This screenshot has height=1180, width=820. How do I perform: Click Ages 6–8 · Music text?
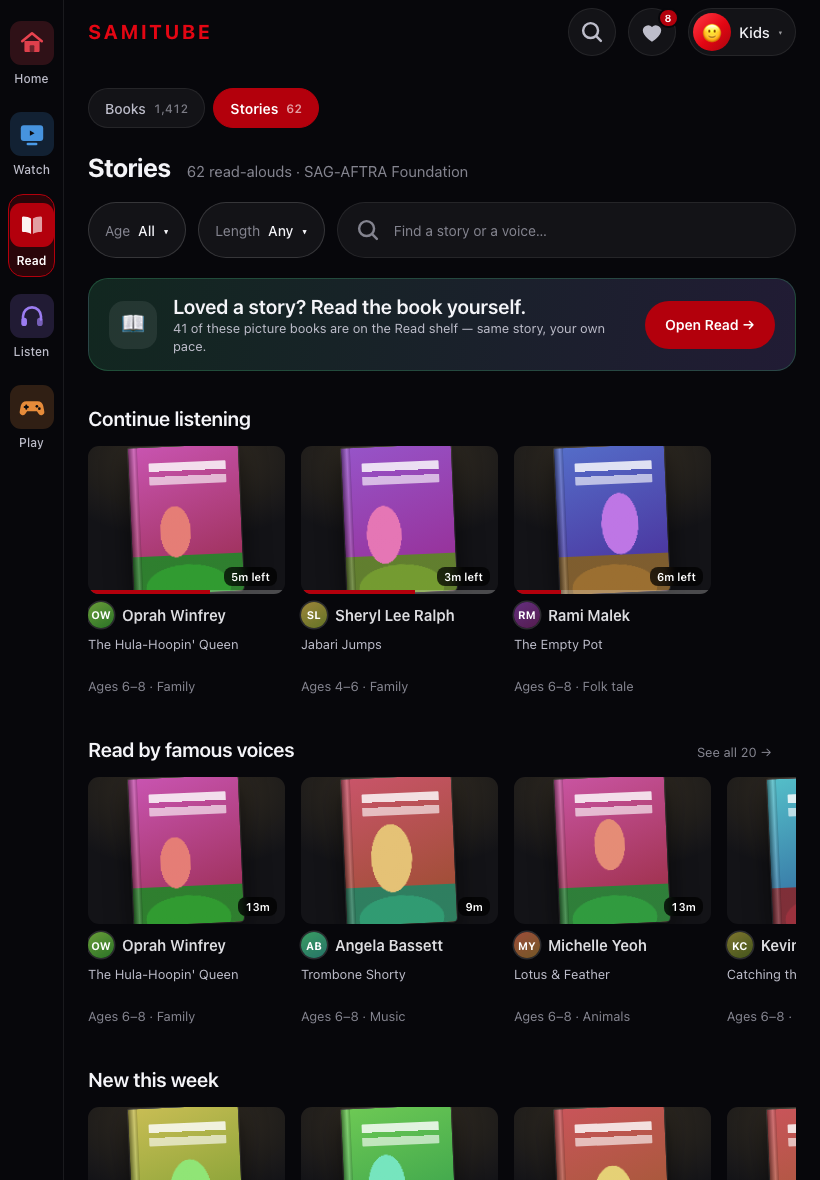click(x=353, y=1017)
